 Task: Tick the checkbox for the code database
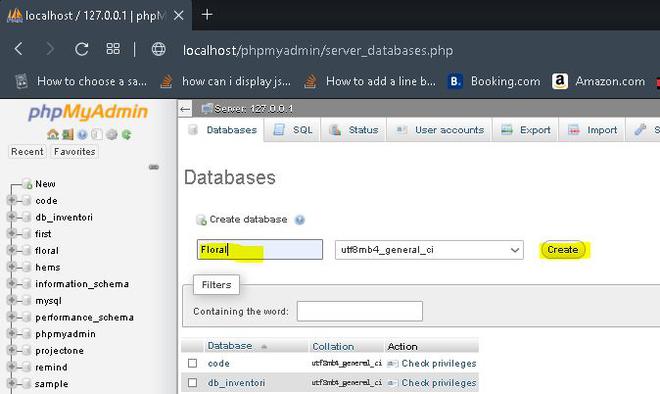coord(192,363)
